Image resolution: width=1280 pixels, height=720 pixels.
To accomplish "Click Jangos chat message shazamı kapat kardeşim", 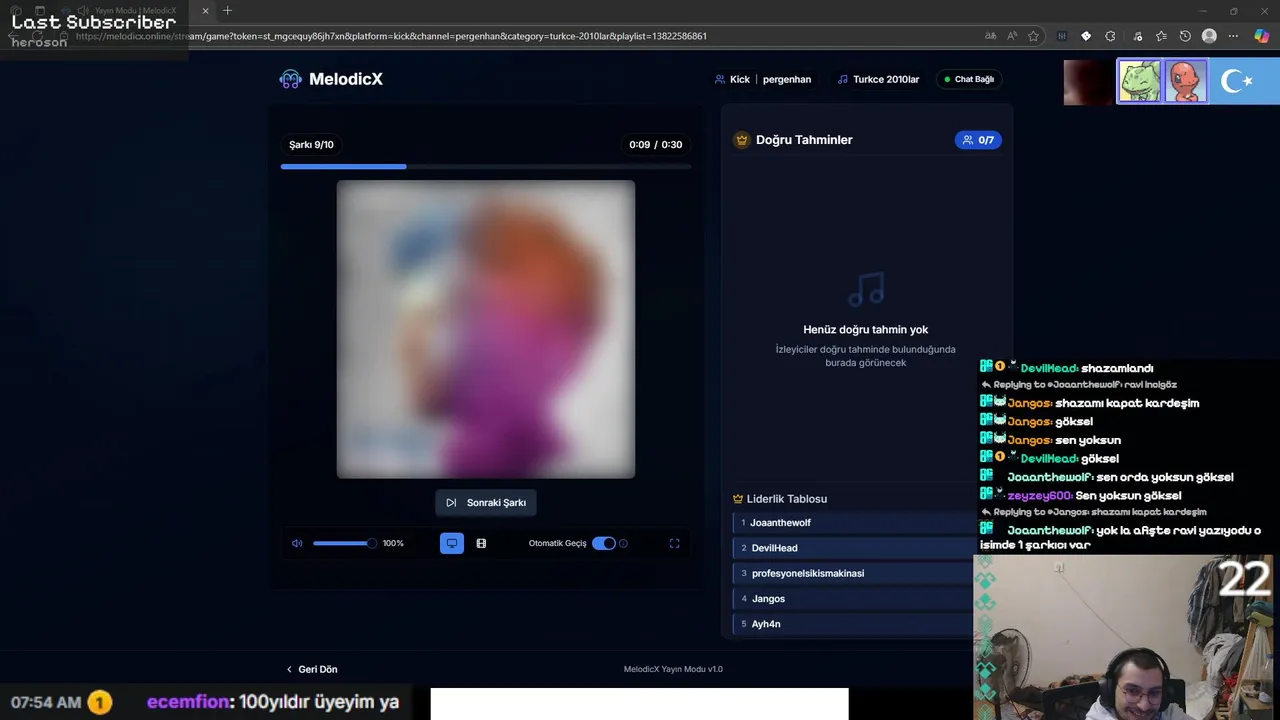I will coord(1089,403).
